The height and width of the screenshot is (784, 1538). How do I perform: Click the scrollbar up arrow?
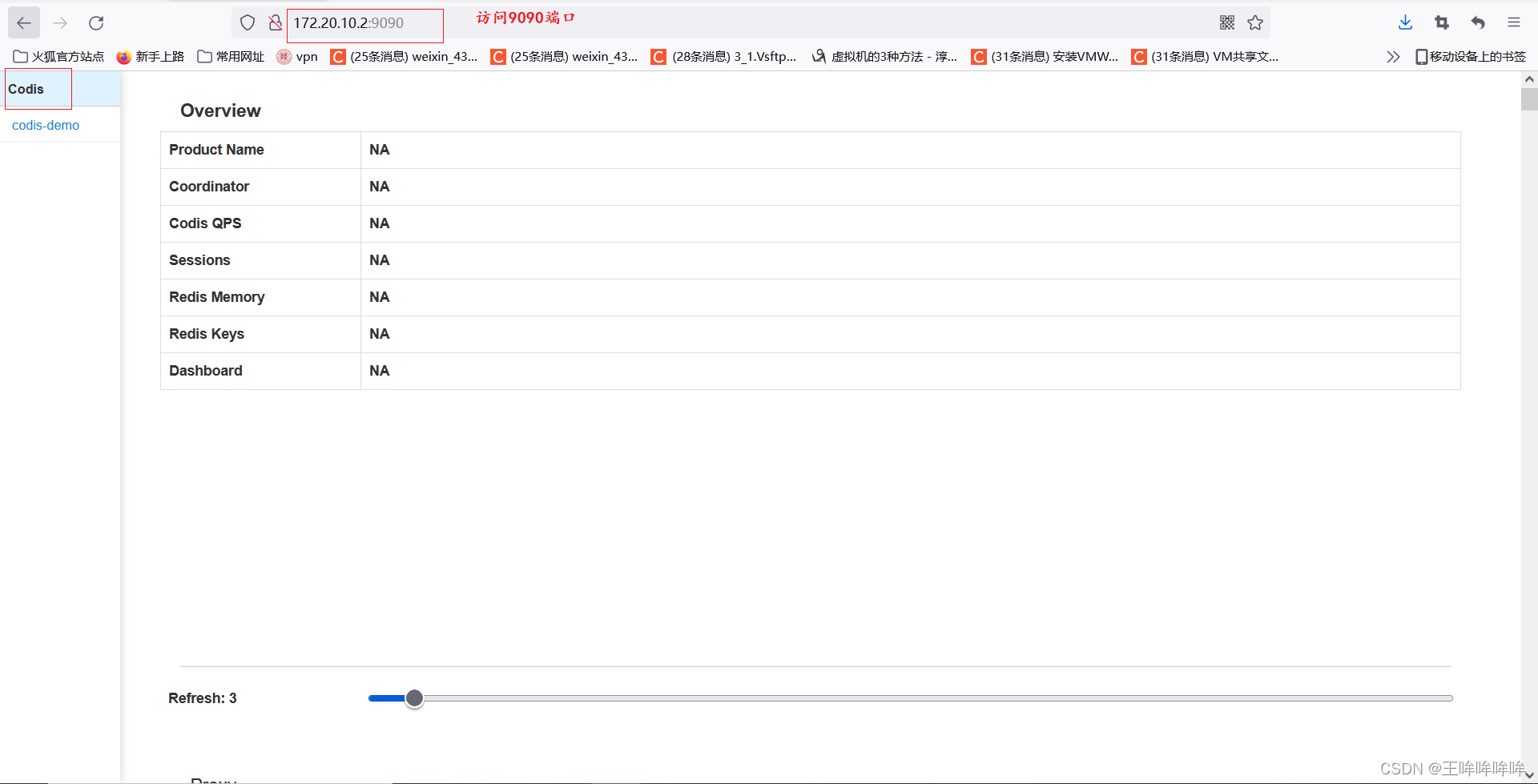pyautogui.click(x=1529, y=79)
